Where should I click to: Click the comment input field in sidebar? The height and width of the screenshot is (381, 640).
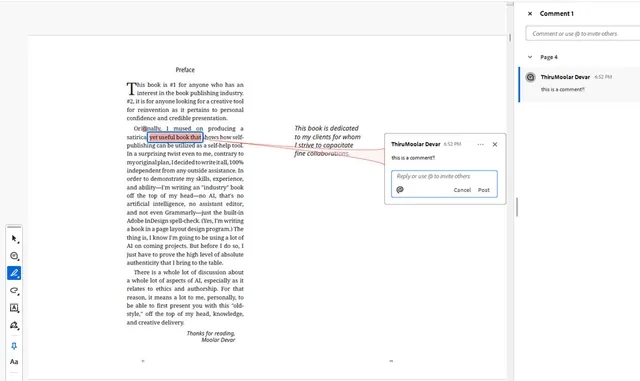point(583,33)
